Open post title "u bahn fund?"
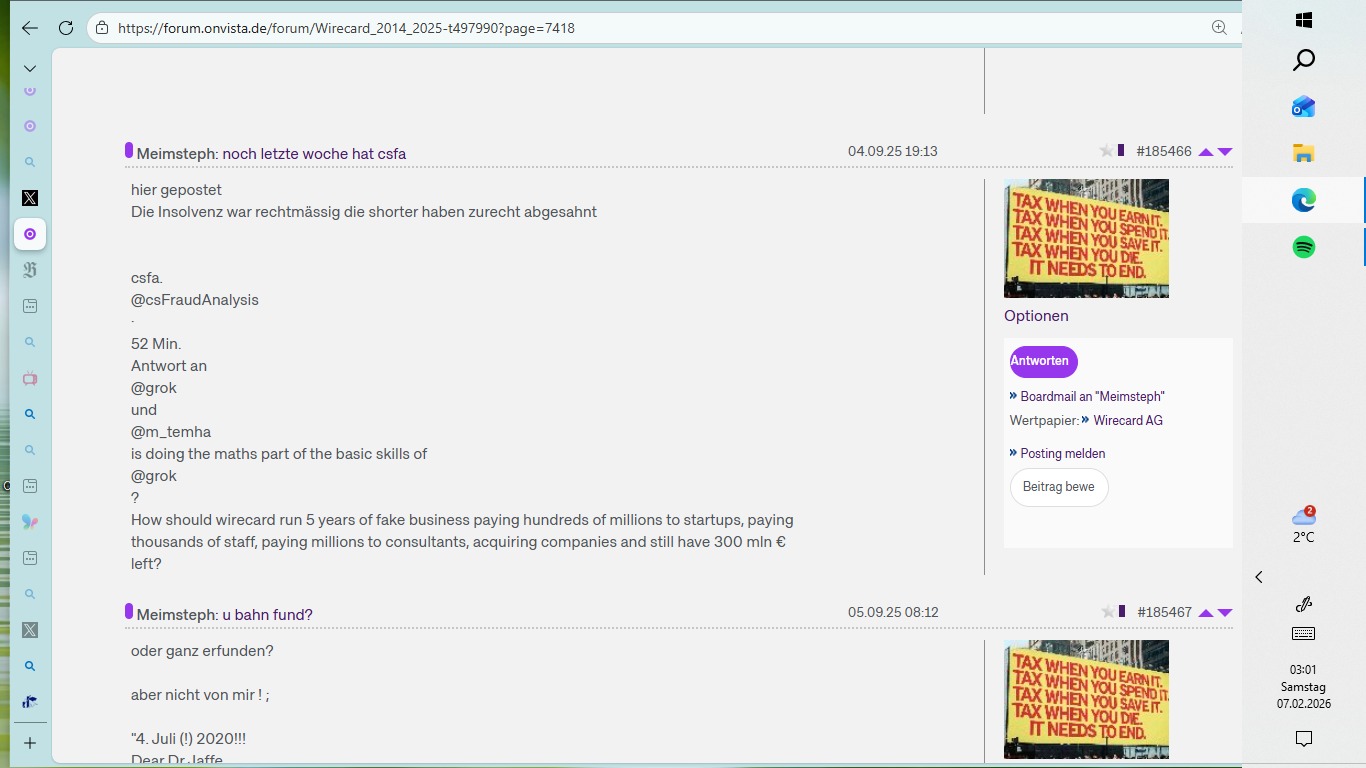This screenshot has width=1366, height=768. 267,615
